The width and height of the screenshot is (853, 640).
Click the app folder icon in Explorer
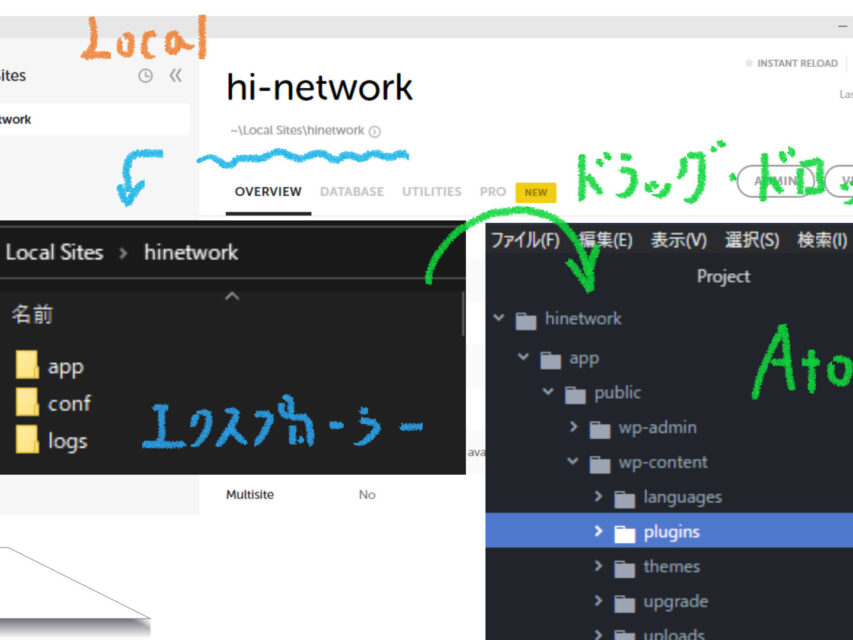27,365
